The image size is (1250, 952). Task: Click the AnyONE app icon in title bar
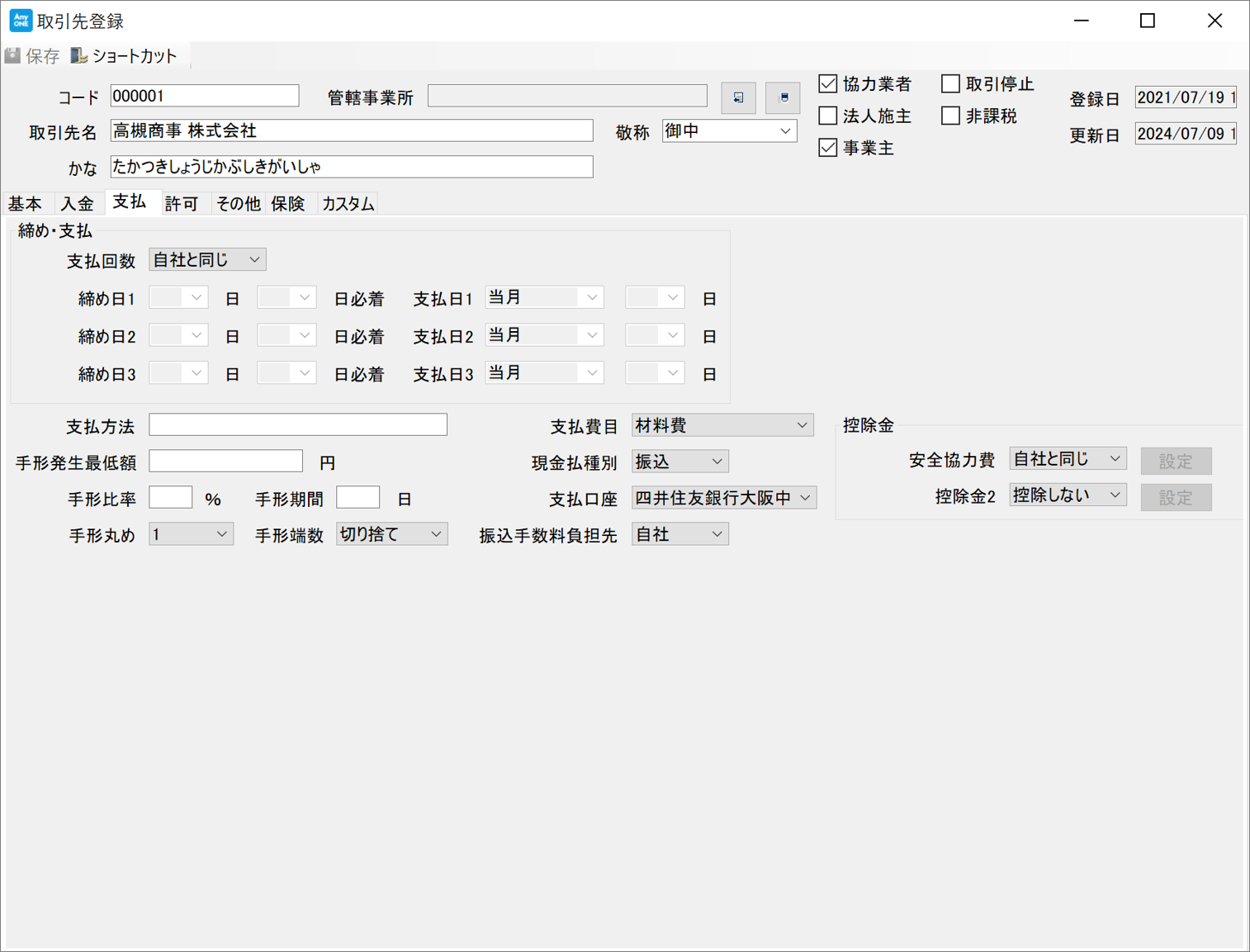click(x=20, y=21)
